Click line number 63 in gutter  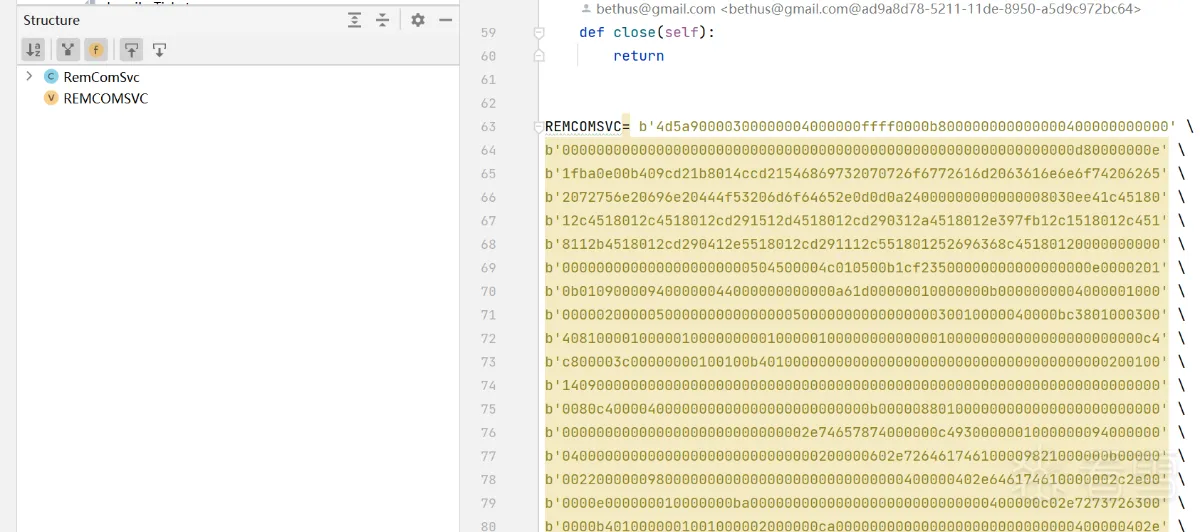tap(488, 127)
